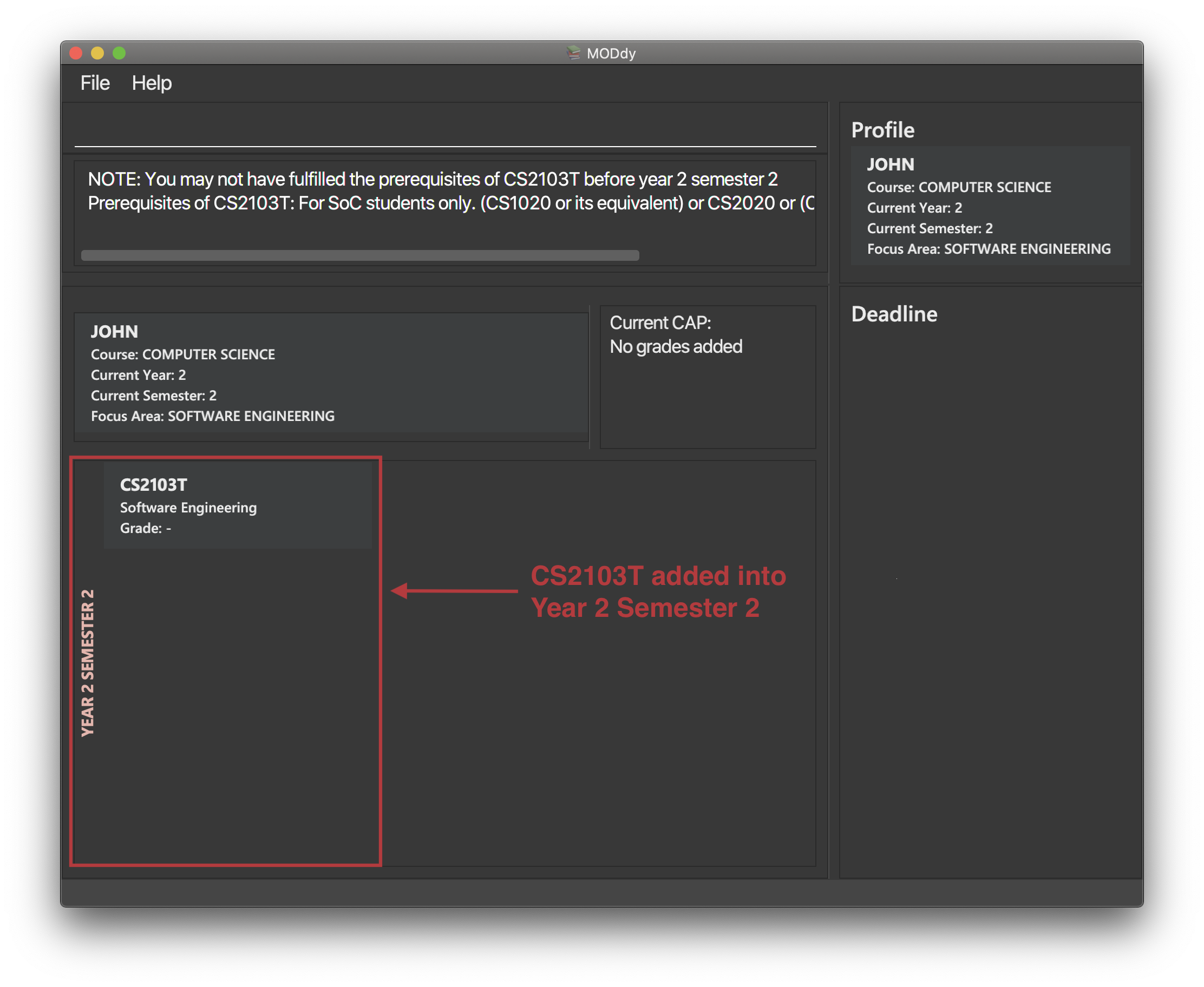Click 'Current Semester: 2' in Profile sidebar
The image size is (1204, 987).
click(x=930, y=228)
